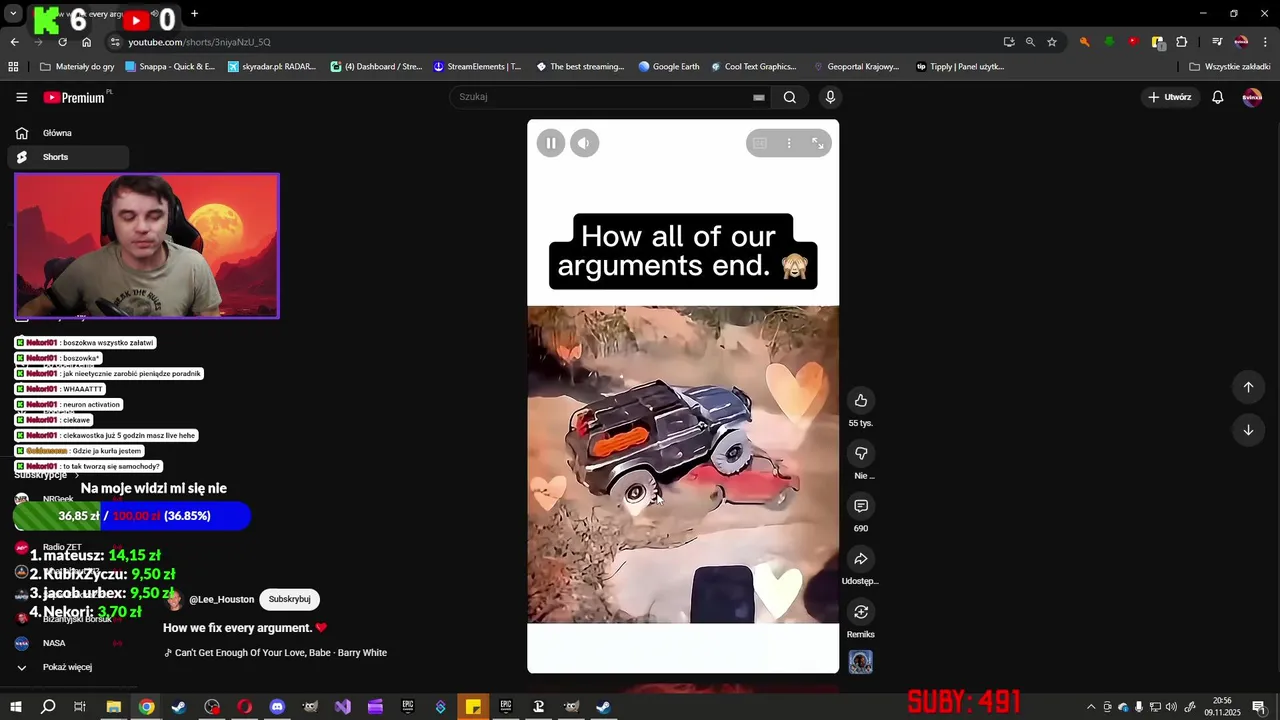1280x720 pixels.
Task: Open zoom control in address bar
Action: (1030, 42)
